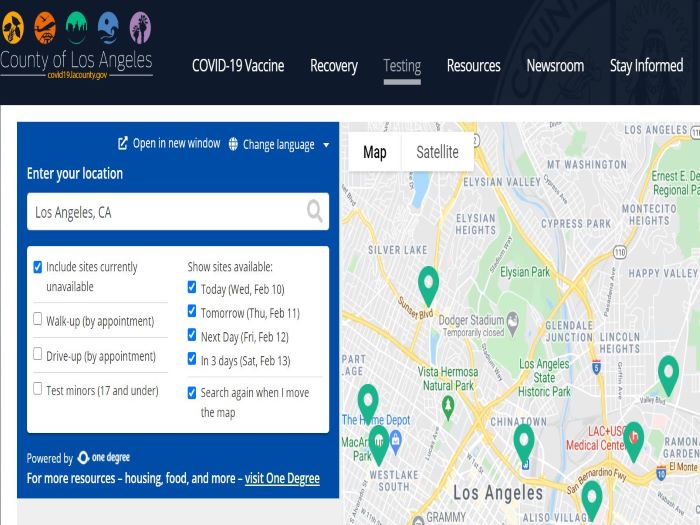Select the green pin below Chinatown
This screenshot has height=525, width=700.
[x=524, y=444]
